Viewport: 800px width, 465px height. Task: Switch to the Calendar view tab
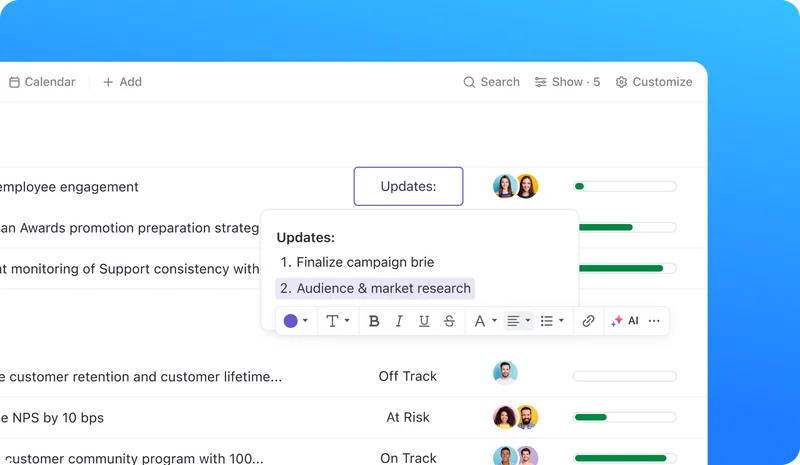pos(42,82)
